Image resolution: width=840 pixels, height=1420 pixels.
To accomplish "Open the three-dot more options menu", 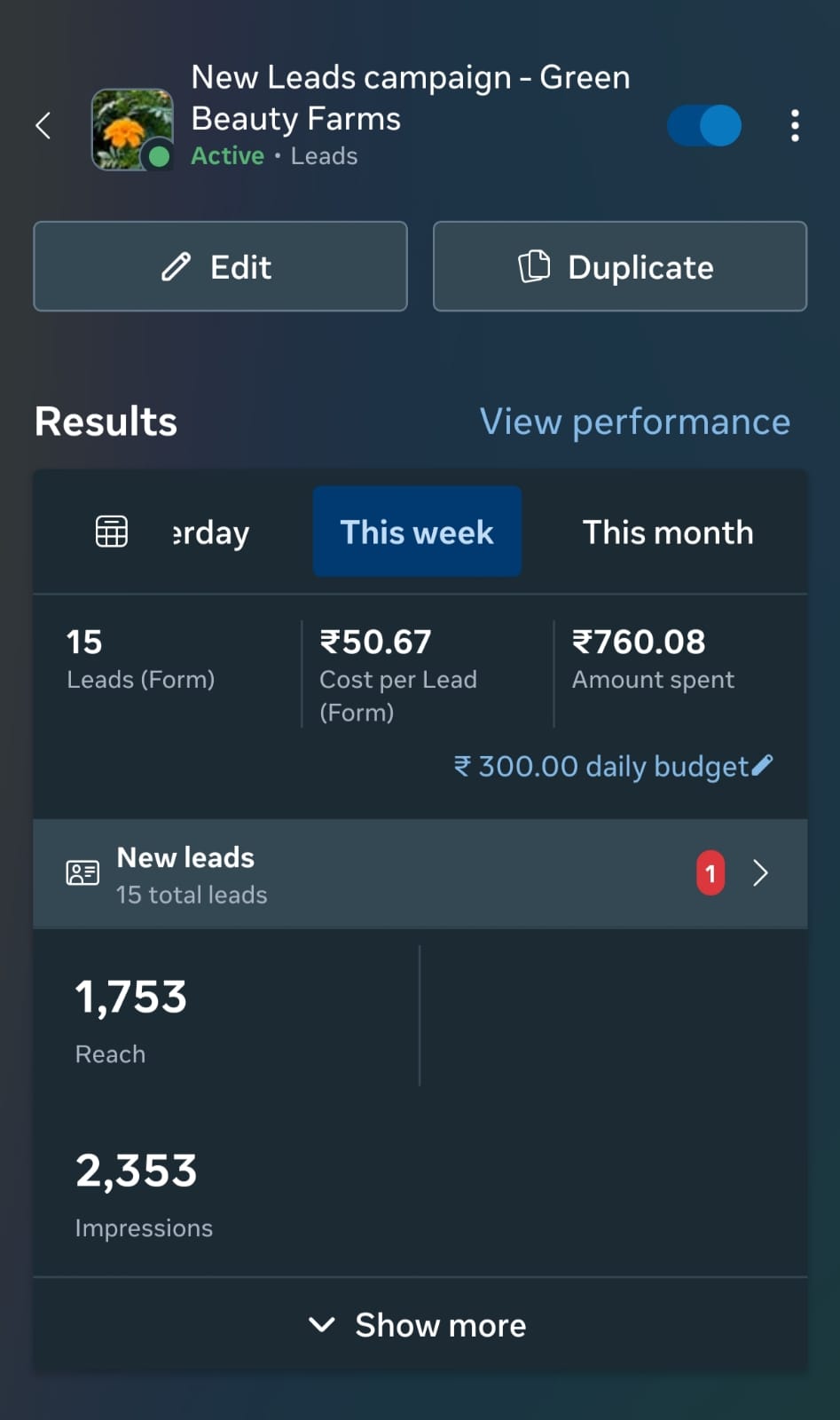I will (795, 126).
